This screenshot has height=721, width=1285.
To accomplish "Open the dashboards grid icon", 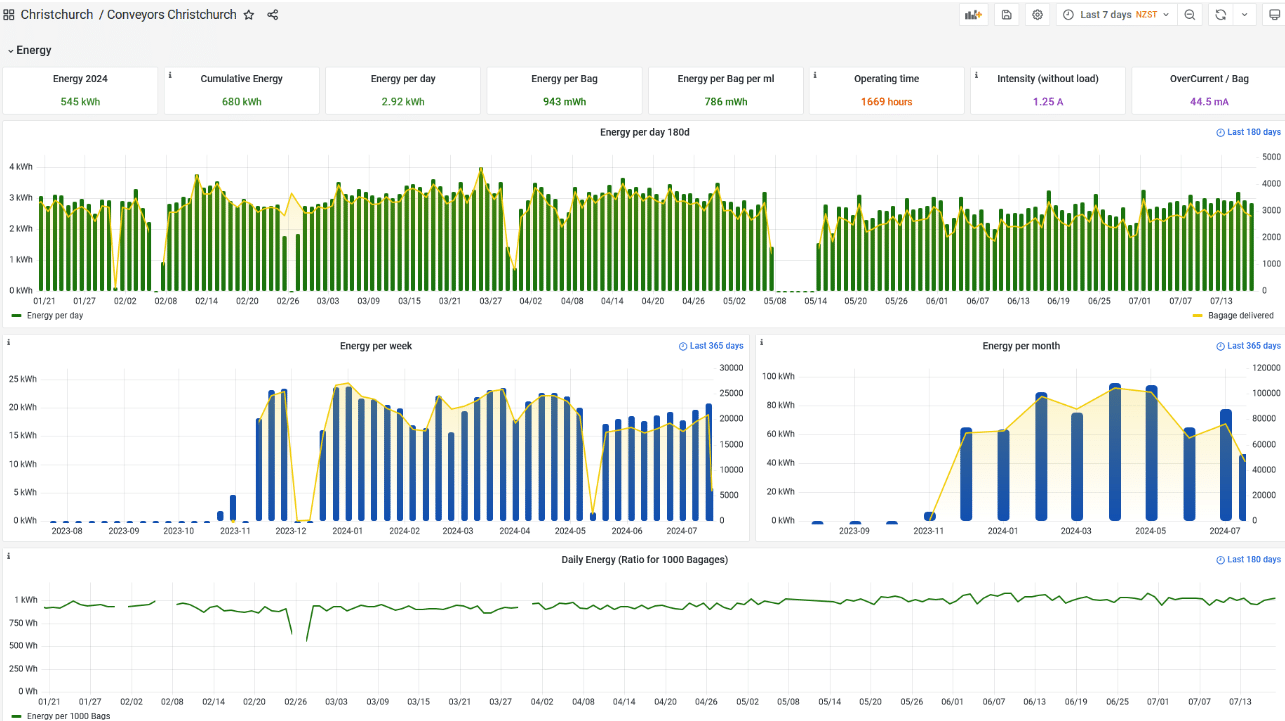I will pos(9,15).
